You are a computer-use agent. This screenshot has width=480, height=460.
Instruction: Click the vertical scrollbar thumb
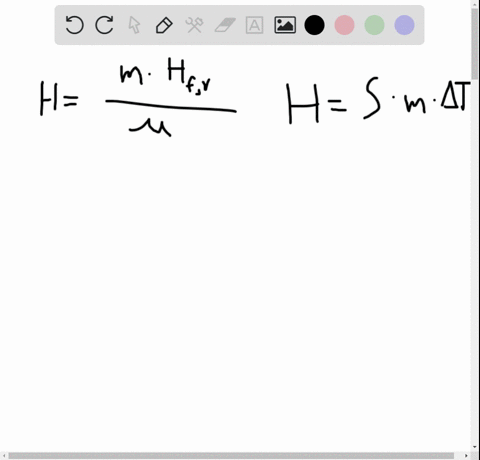(475, 43)
